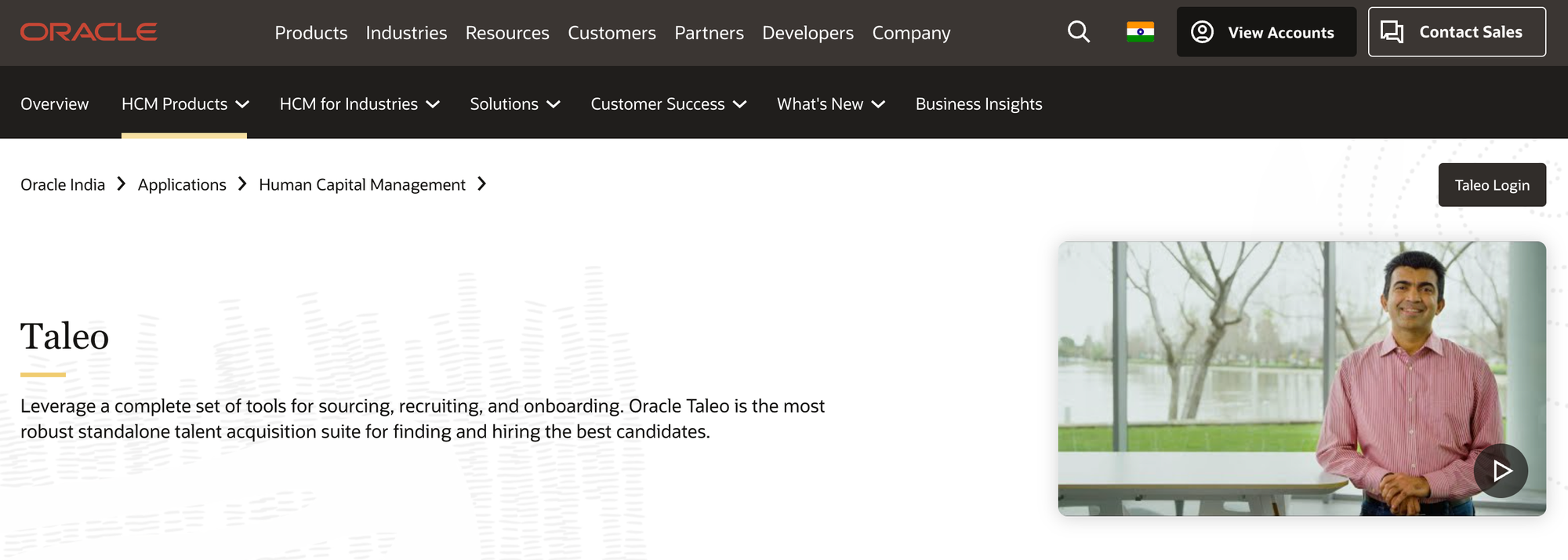1568x560 pixels.
Task: Expand the HCM Products dropdown
Action: pos(185,104)
